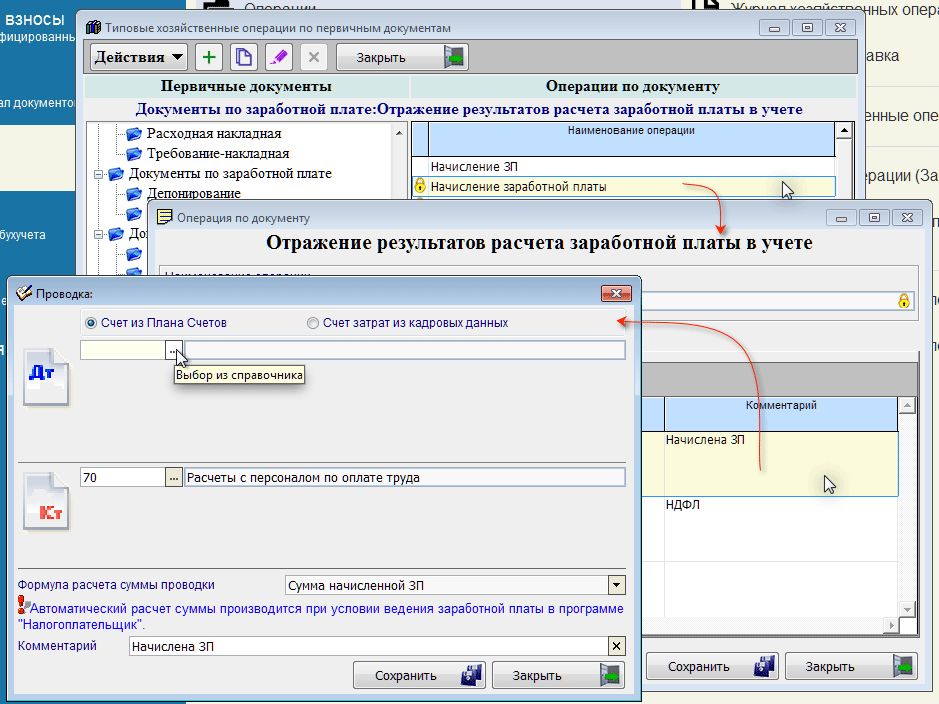Click Закрыть in Операция по документу window

coord(852,666)
